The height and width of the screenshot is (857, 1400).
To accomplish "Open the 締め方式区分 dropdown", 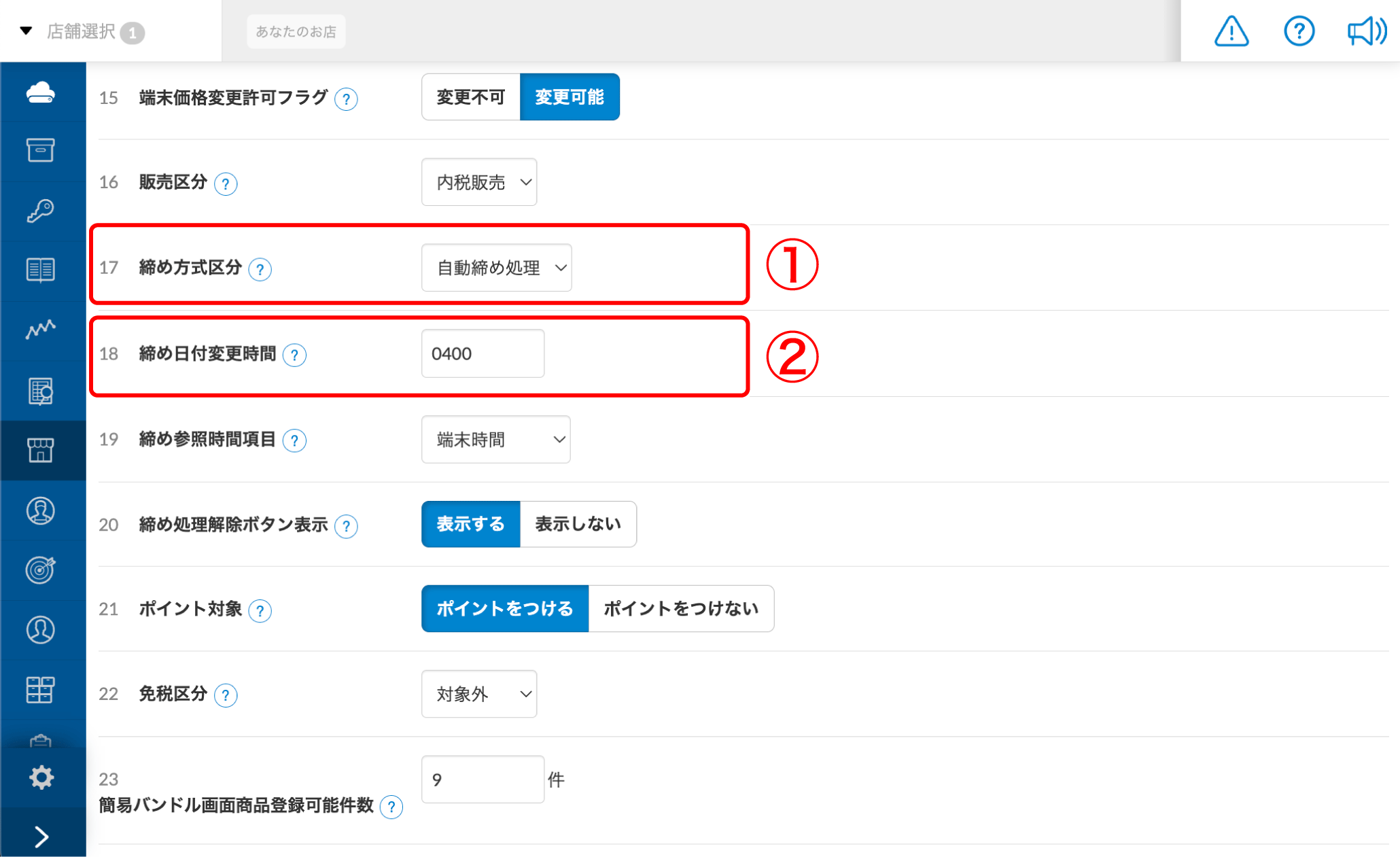I will click(497, 267).
